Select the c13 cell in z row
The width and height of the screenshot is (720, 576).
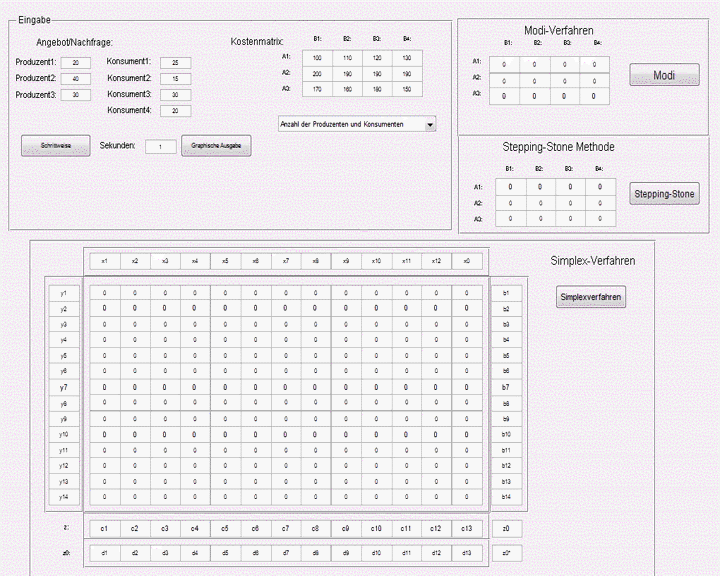pos(467,529)
